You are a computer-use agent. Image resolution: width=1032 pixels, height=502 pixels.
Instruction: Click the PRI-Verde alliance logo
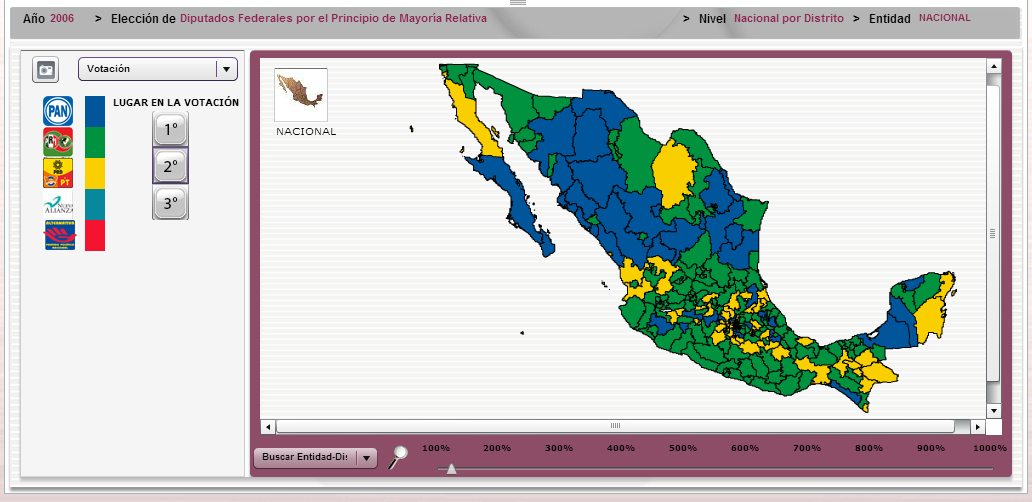point(58,142)
